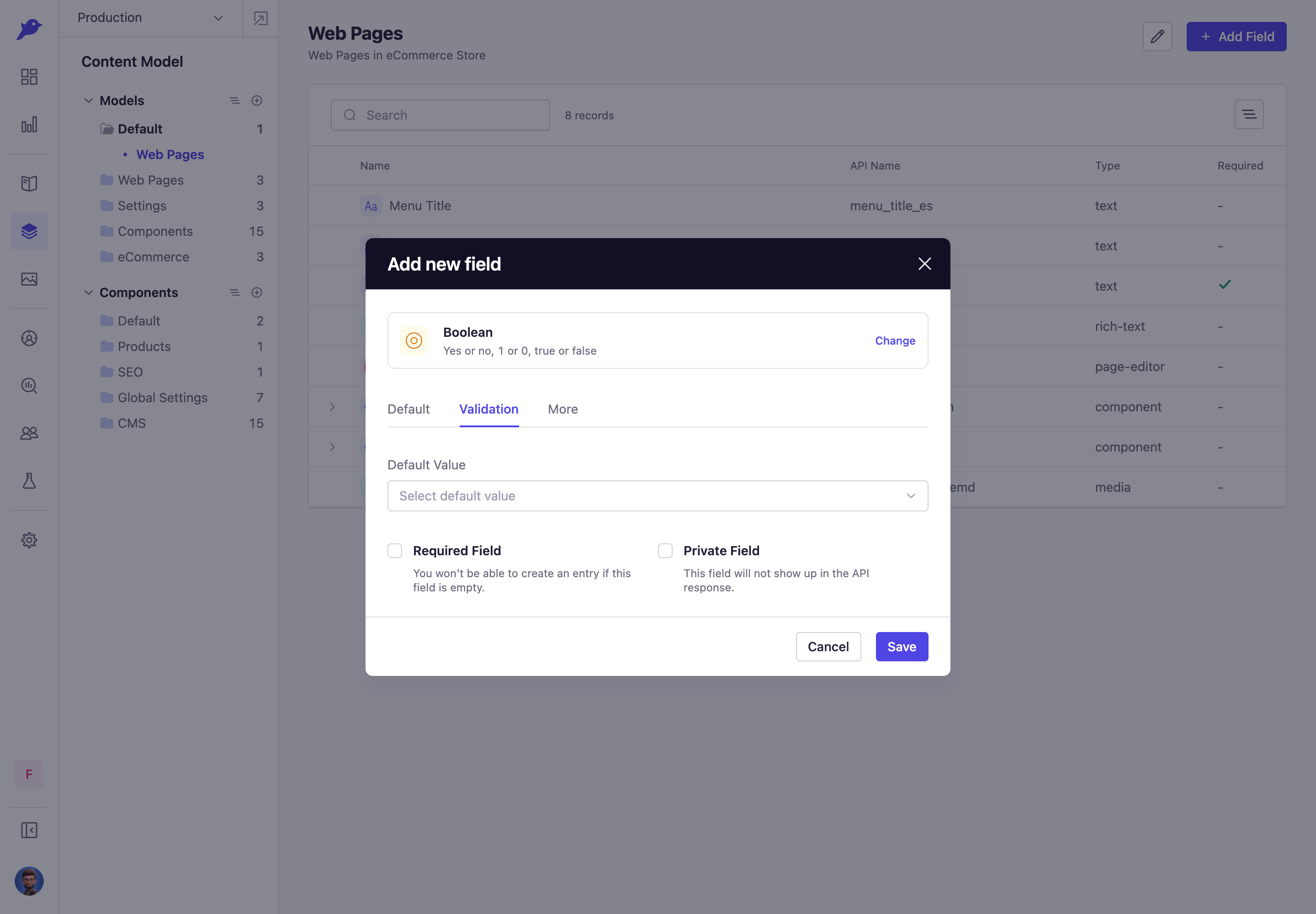Image resolution: width=1316 pixels, height=914 pixels.
Task: Click the magnifier icon in Search box
Action: pos(350,115)
